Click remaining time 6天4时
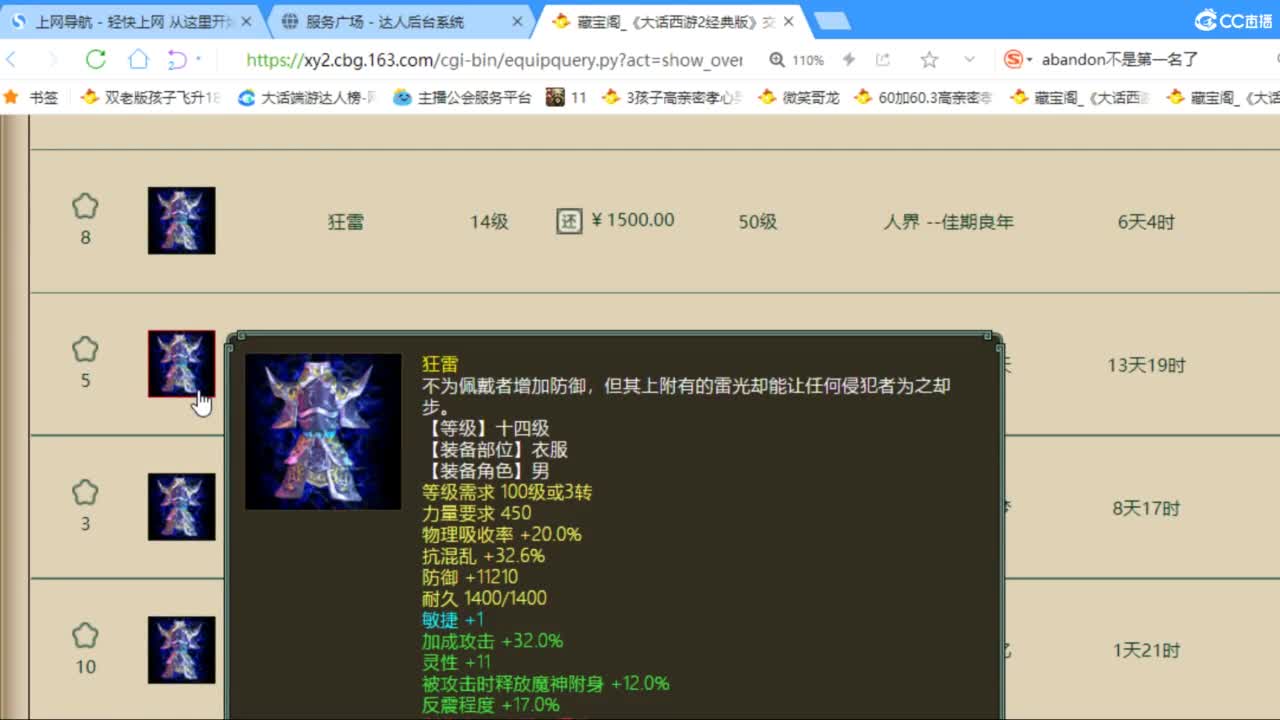 pos(1146,222)
